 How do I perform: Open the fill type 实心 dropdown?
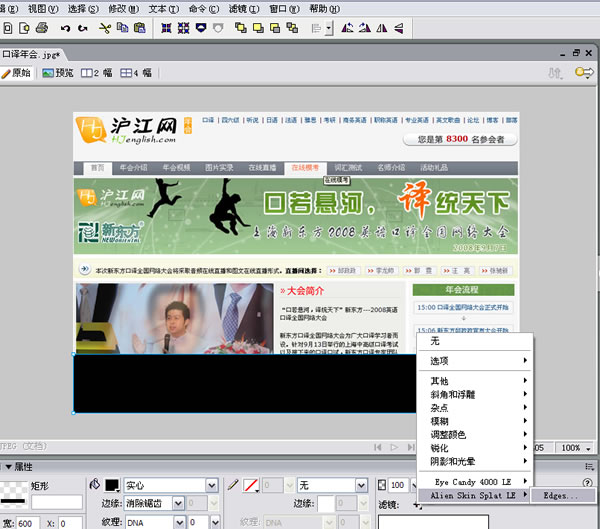pos(212,485)
